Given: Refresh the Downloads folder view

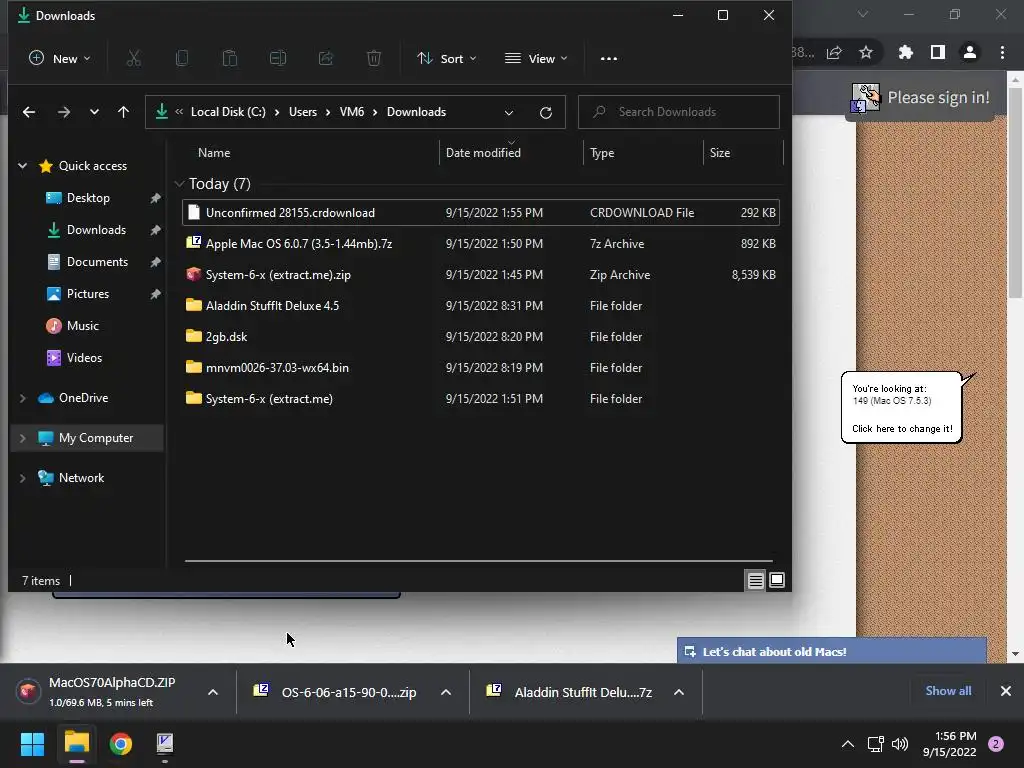Looking at the screenshot, I should point(546,112).
